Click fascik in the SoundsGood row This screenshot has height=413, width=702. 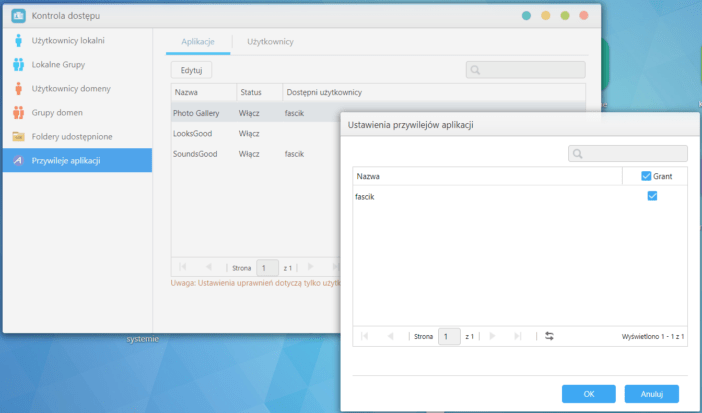294,154
